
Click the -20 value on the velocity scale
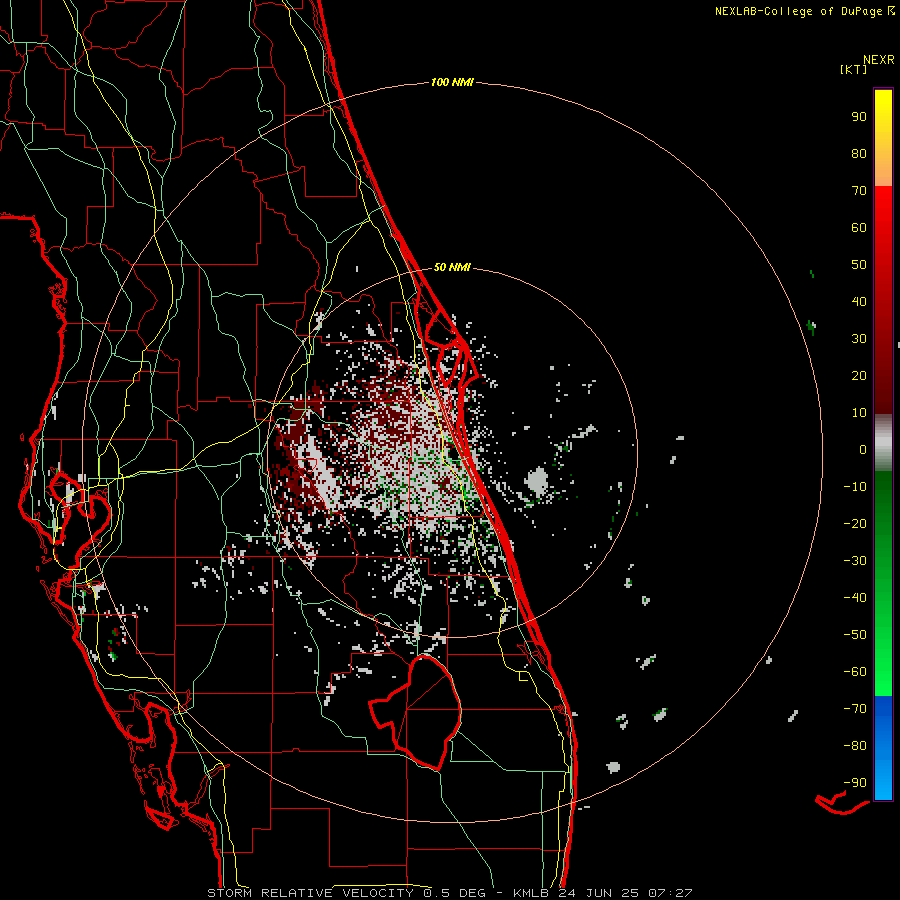click(855, 523)
